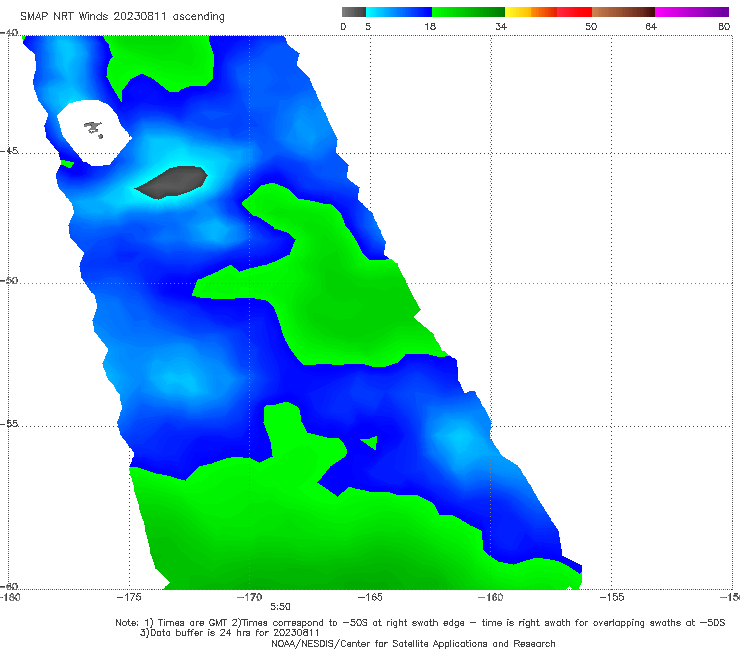Click the latitude label '-45'
The height and width of the screenshot is (650, 740).
(8, 151)
